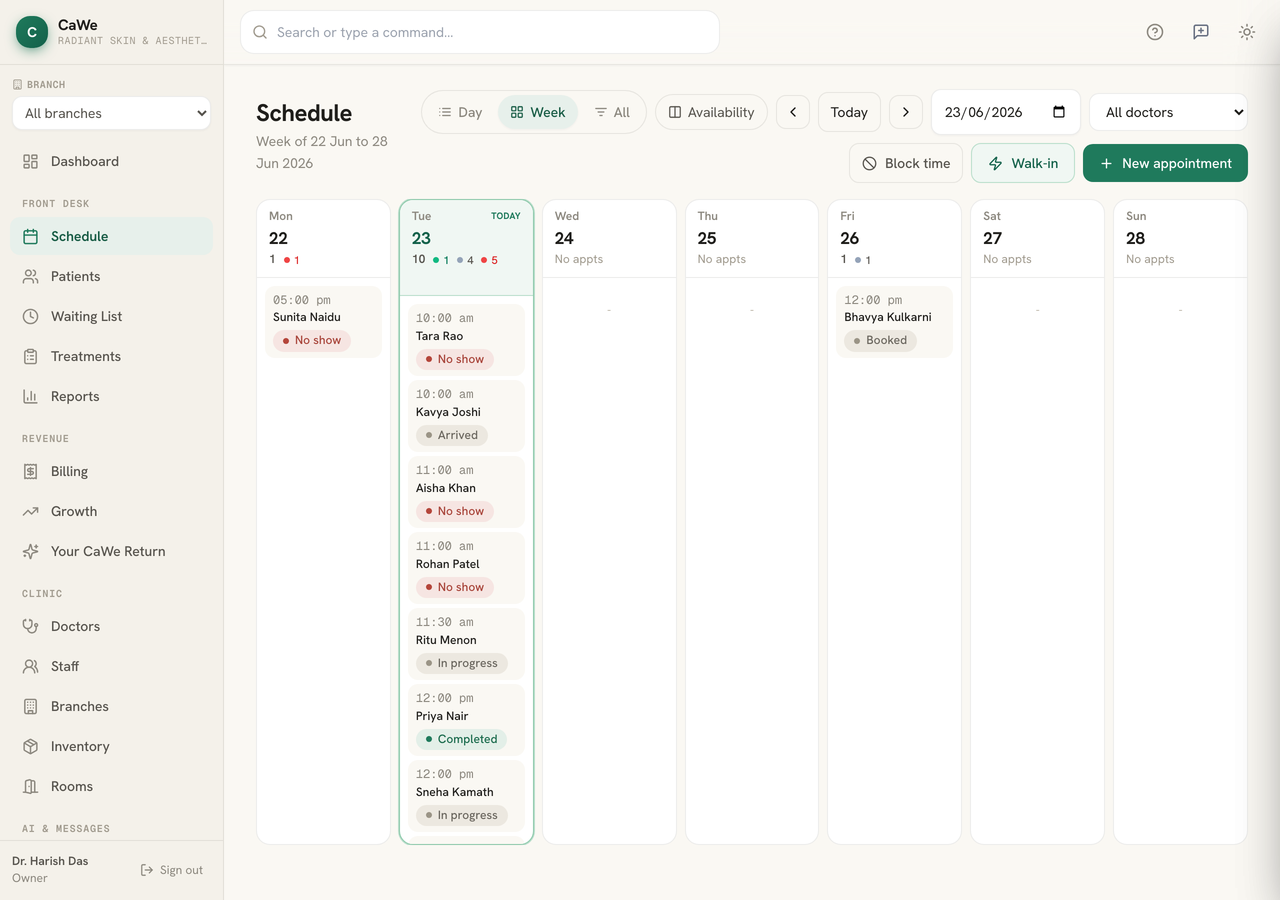Switch to Week view
This screenshot has height=900, width=1280.
point(538,112)
